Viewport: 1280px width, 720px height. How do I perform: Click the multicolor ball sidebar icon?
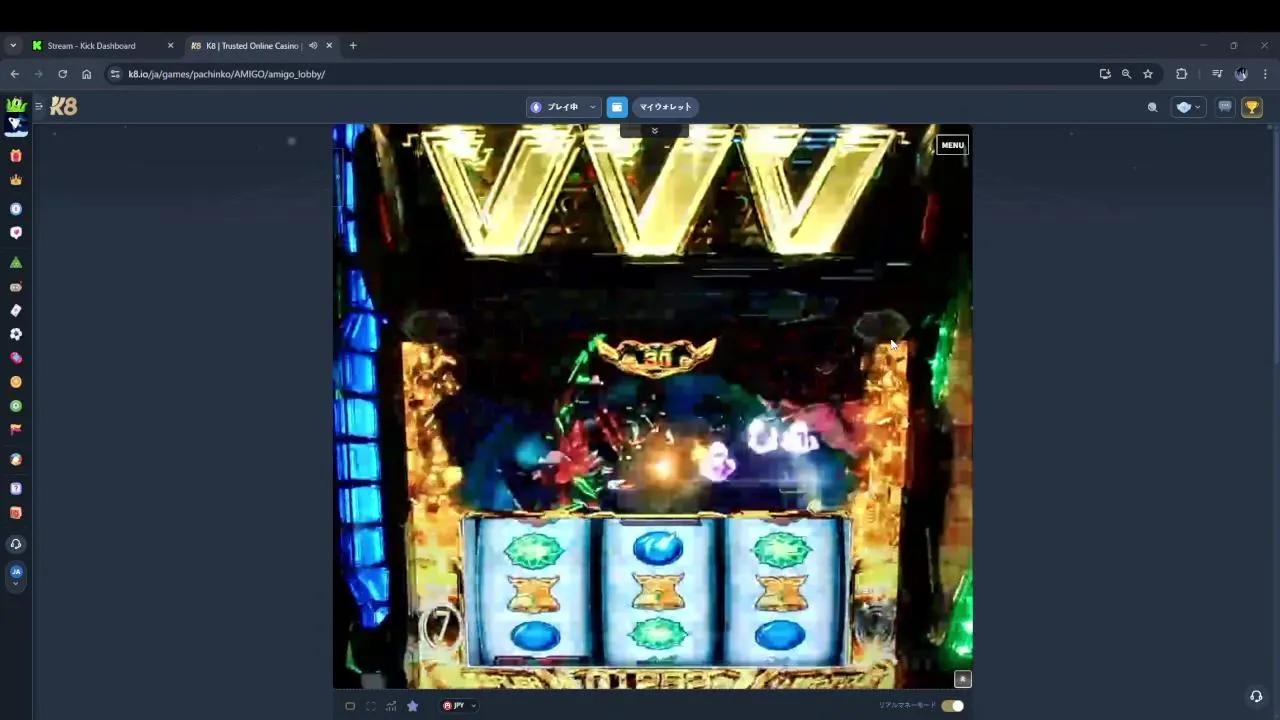[x=15, y=460]
